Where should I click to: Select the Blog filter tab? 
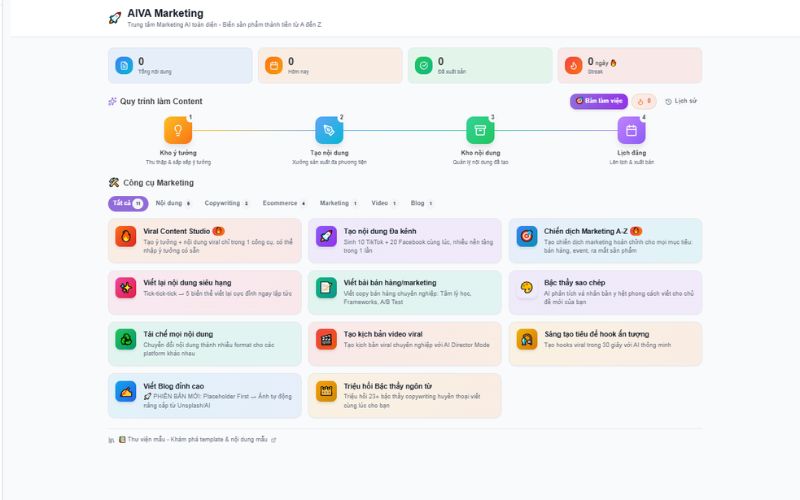(x=422, y=203)
